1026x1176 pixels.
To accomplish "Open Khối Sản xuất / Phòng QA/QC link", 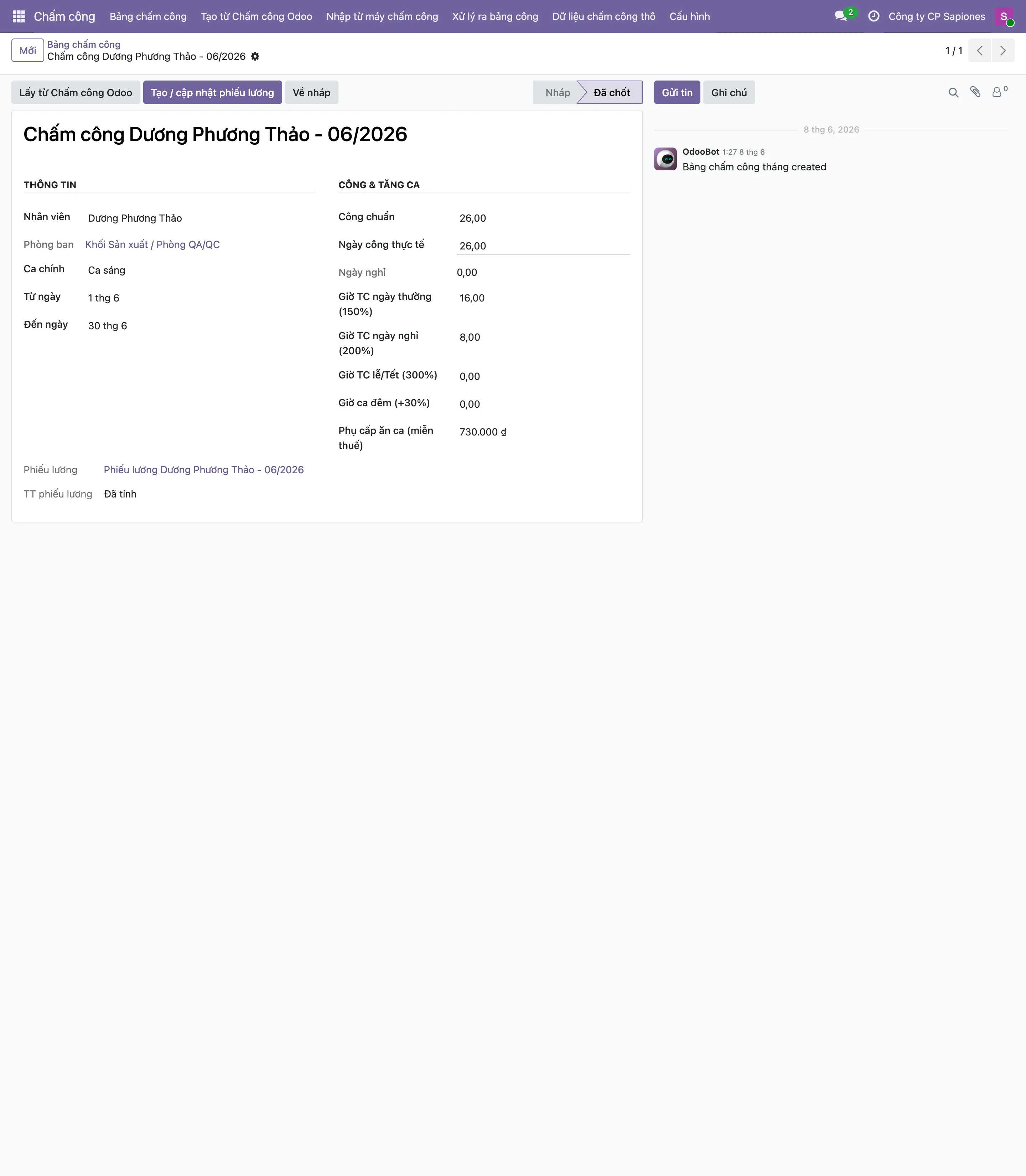I will [152, 244].
